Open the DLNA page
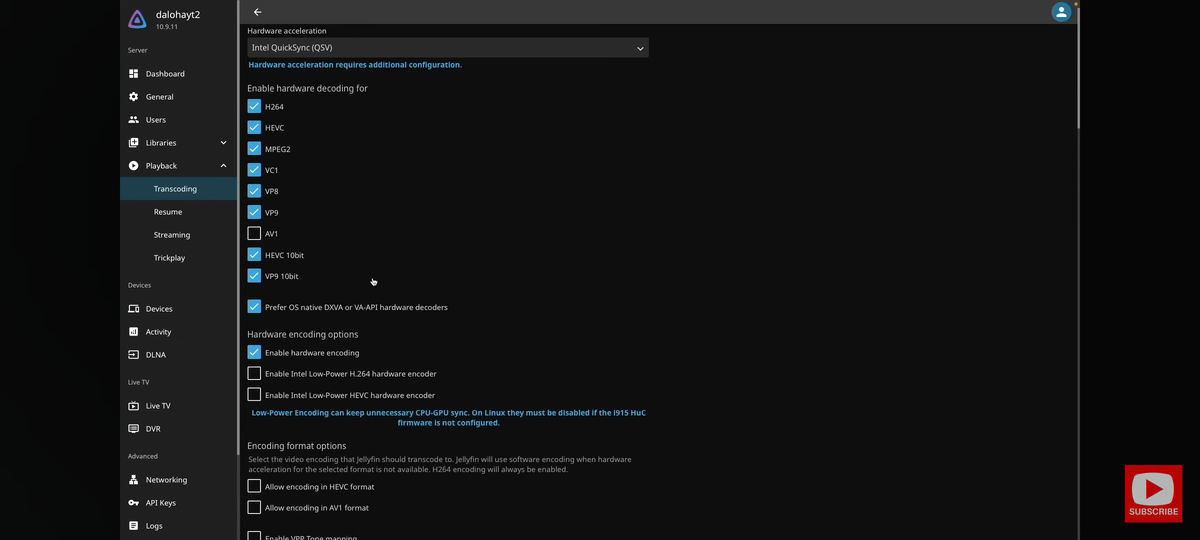Image resolution: width=1200 pixels, height=540 pixels. (x=179, y=355)
